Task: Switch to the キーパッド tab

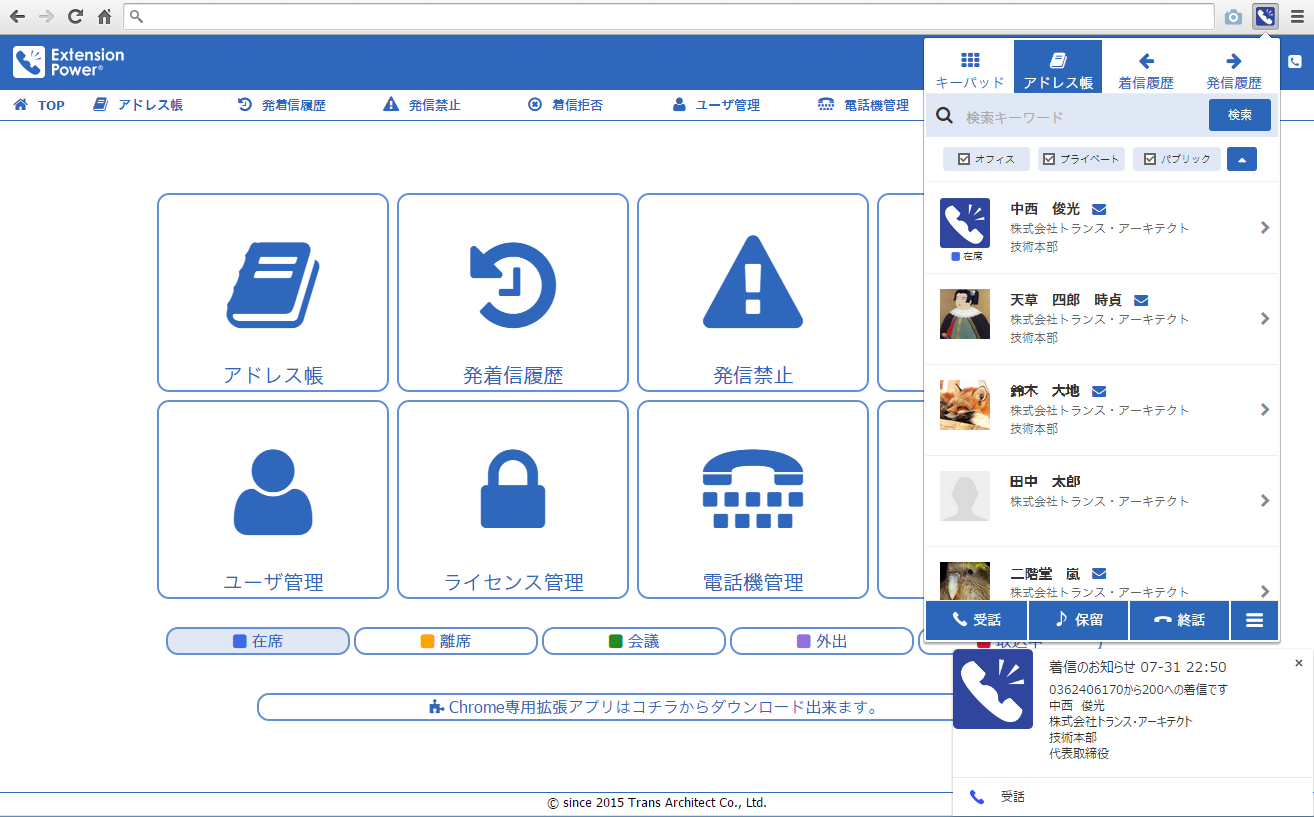Action: point(970,68)
